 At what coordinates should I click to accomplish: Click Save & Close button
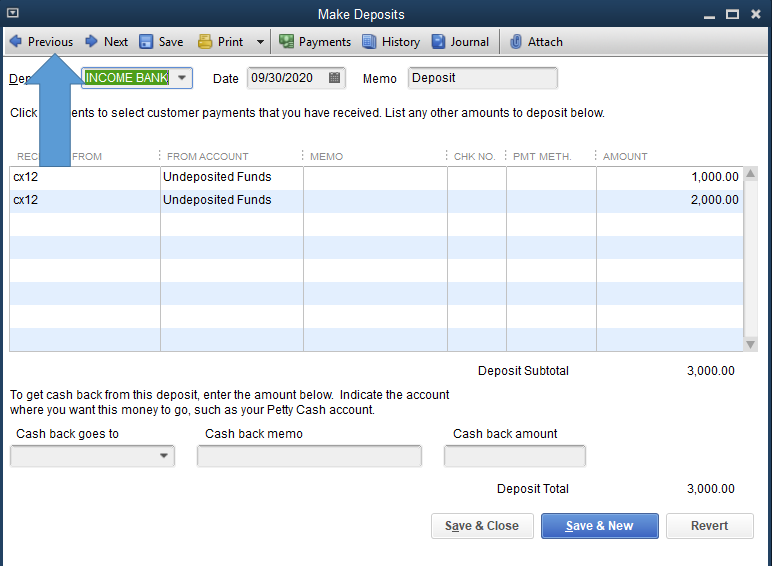482,526
